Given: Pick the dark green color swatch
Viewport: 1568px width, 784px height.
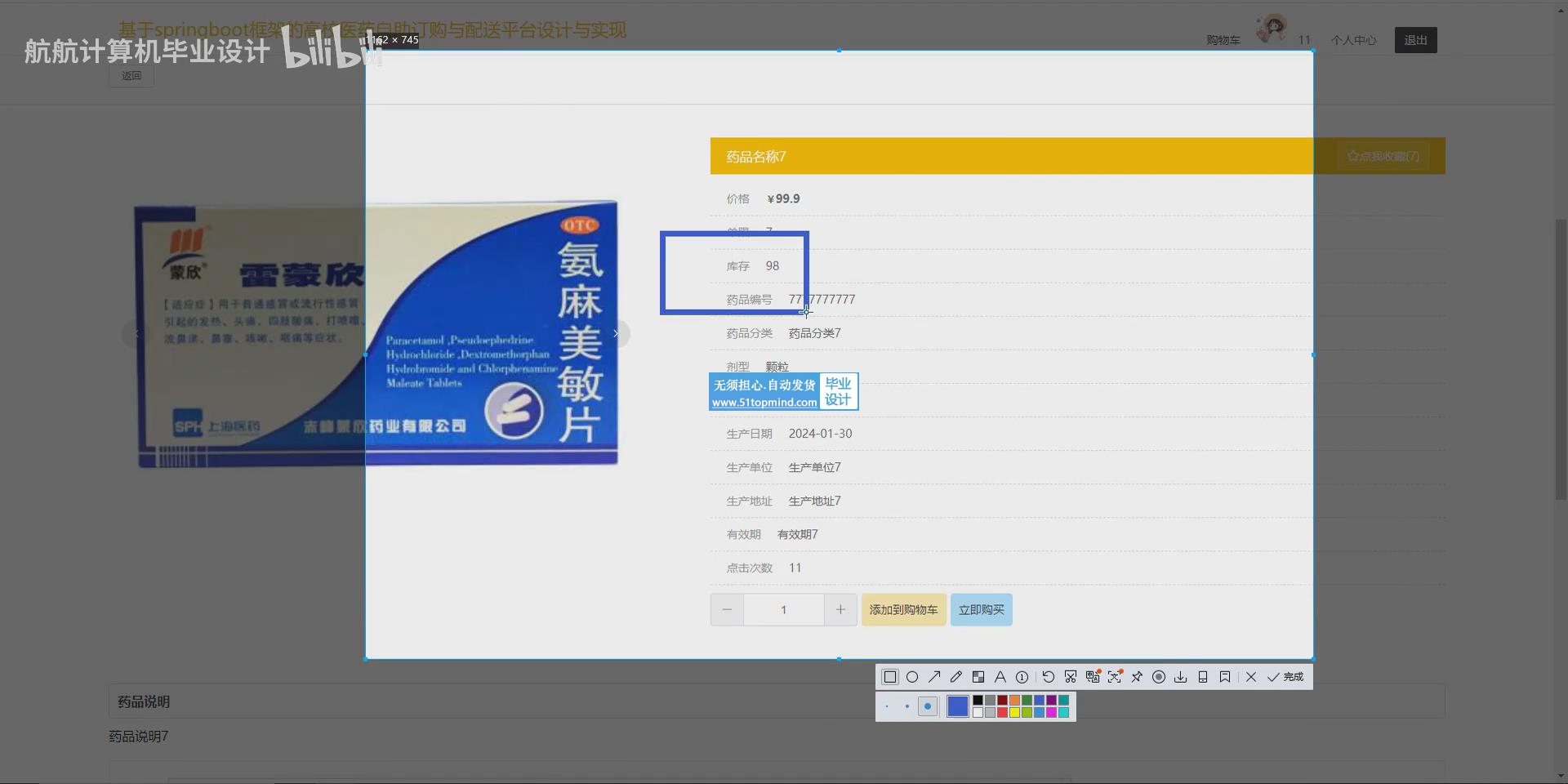Looking at the screenshot, I should 1027,700.
